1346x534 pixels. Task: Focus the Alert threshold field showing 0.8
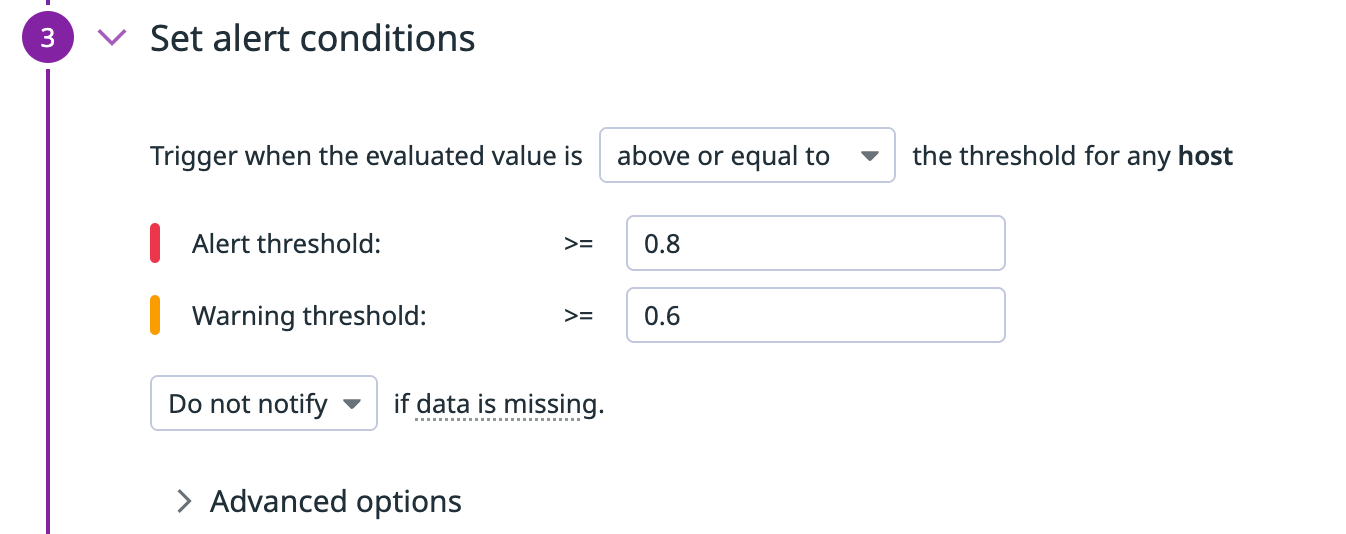[x=815, y=243]
